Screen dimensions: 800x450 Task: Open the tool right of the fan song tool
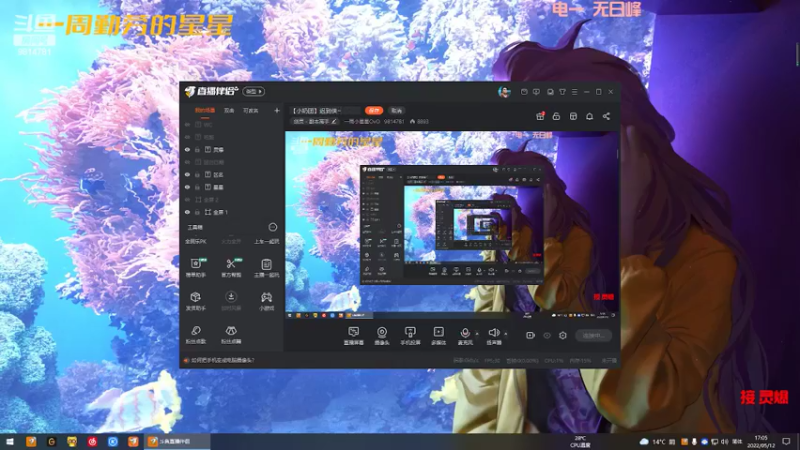point(231,335)
